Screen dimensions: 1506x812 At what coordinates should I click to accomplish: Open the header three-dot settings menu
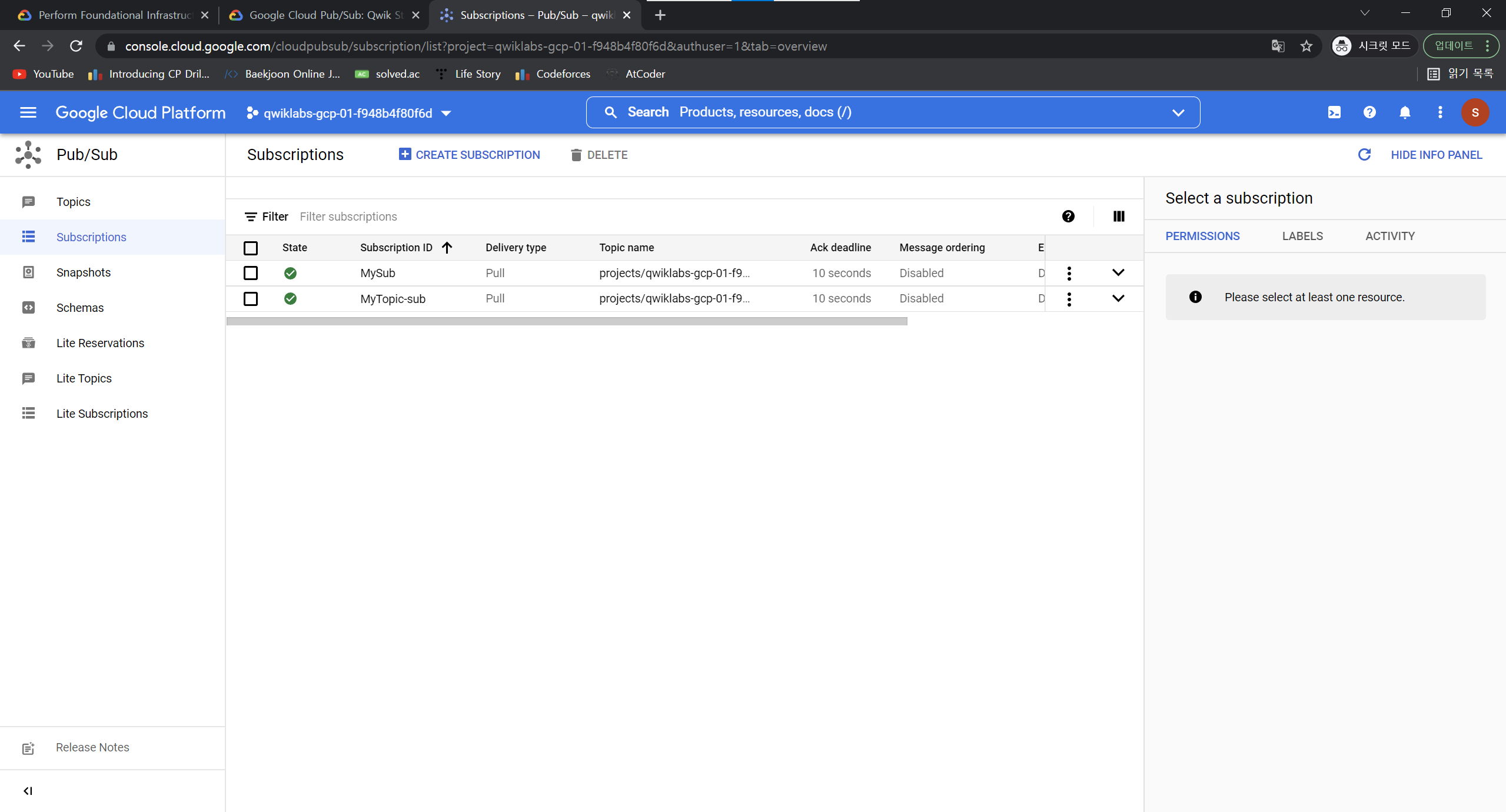click(1440, 112)
